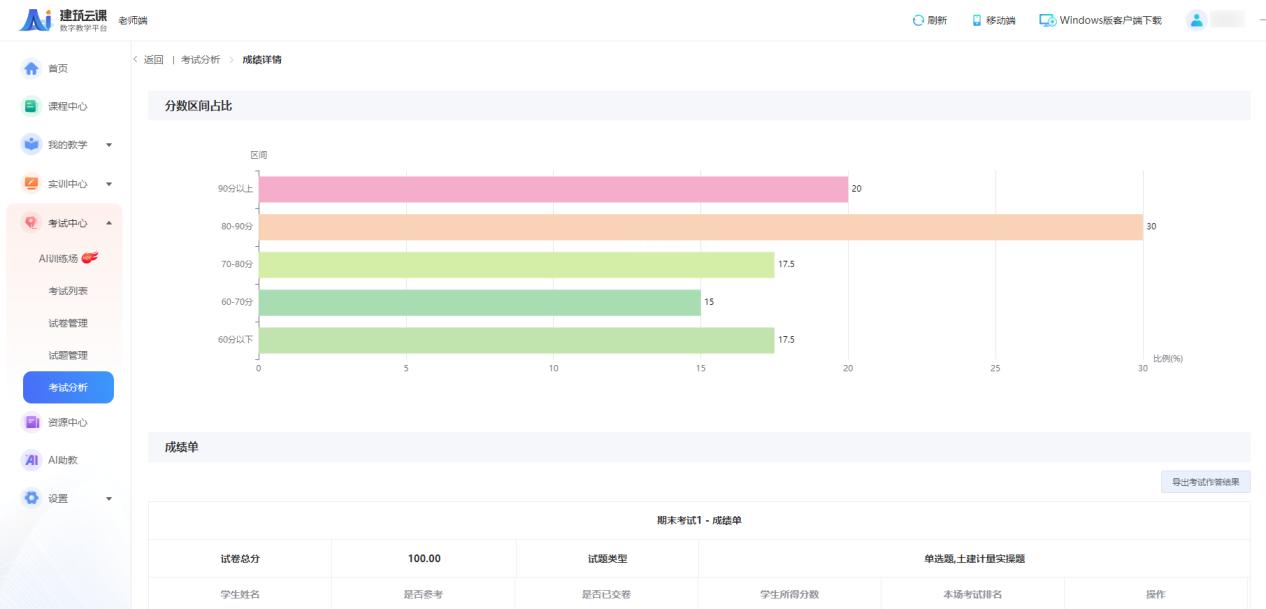Image resolution: width=1266 pixels, height=609 pixels.
Task: Click the refresh icon labeled 刷新
Action: click(x=918, y=20)
